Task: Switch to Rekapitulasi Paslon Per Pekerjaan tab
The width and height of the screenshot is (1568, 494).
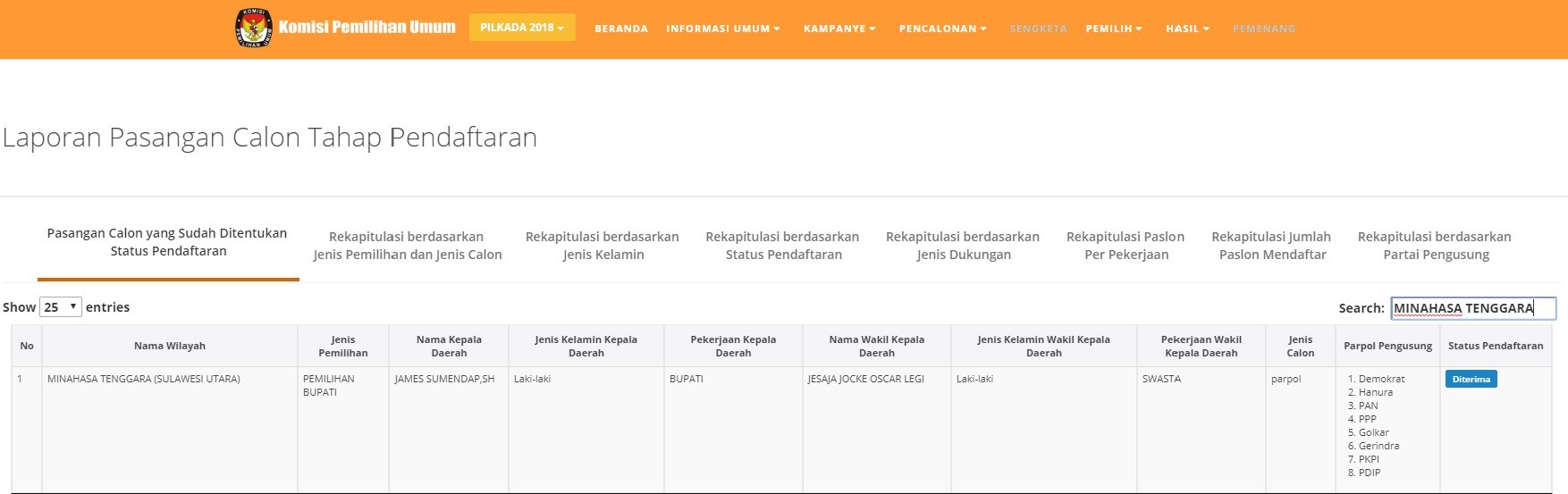Action: tap(1125, 246)
